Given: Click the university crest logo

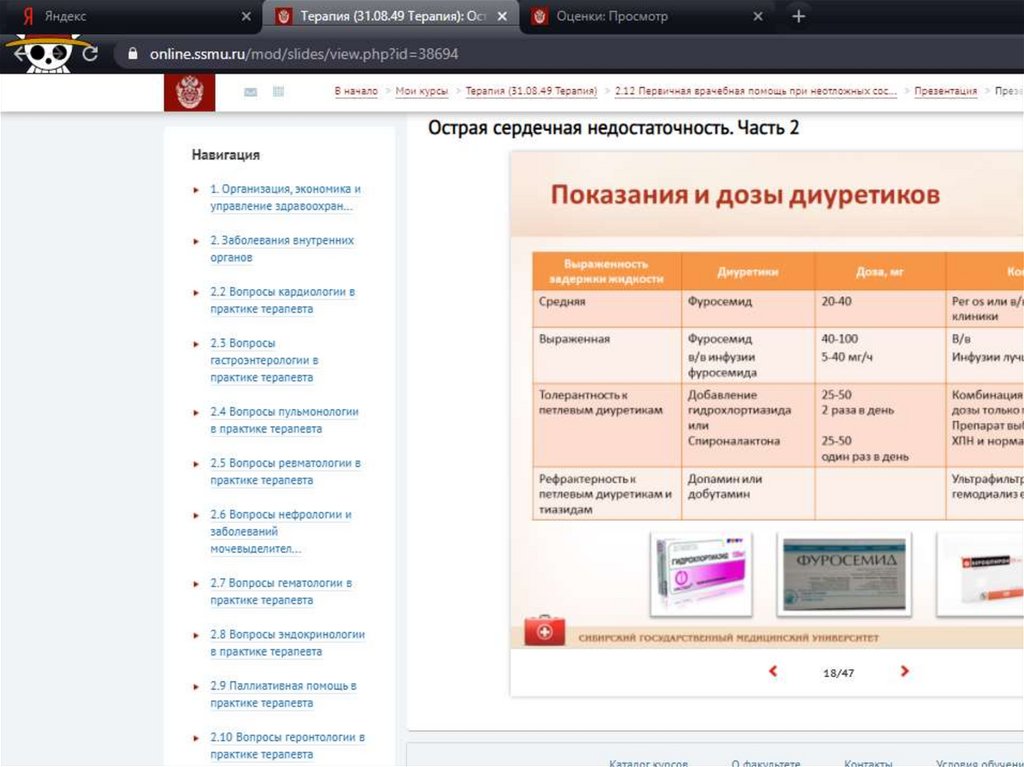Looking at the screenshot, I should [189, 92].
